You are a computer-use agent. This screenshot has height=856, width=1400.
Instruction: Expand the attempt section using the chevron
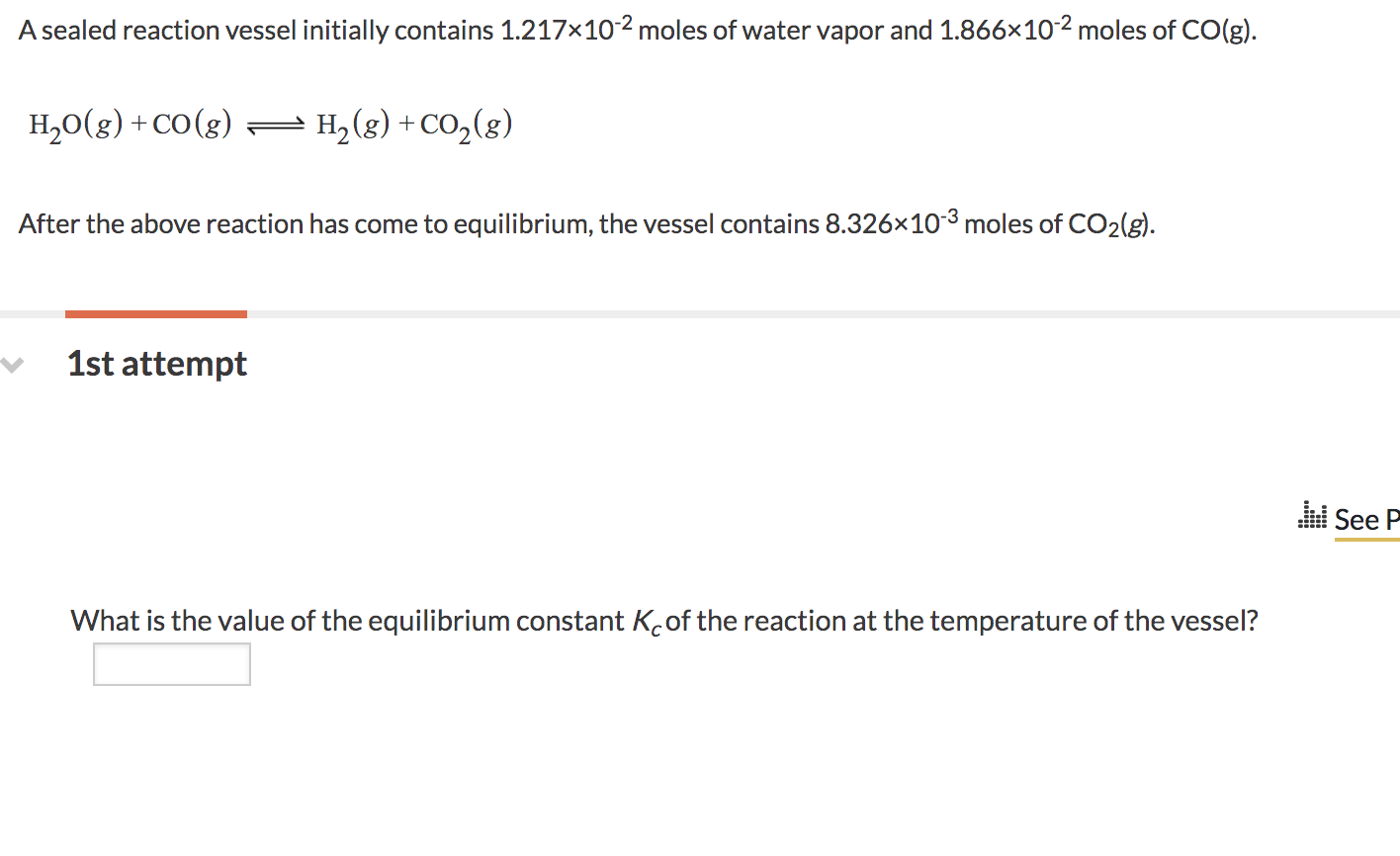[11, 365]
